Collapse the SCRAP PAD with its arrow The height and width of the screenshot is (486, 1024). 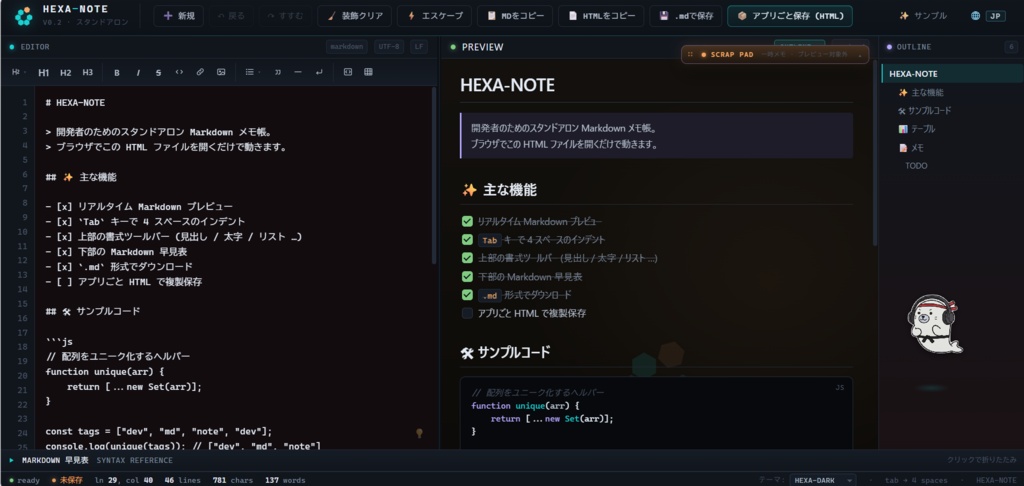click(859, 55)
